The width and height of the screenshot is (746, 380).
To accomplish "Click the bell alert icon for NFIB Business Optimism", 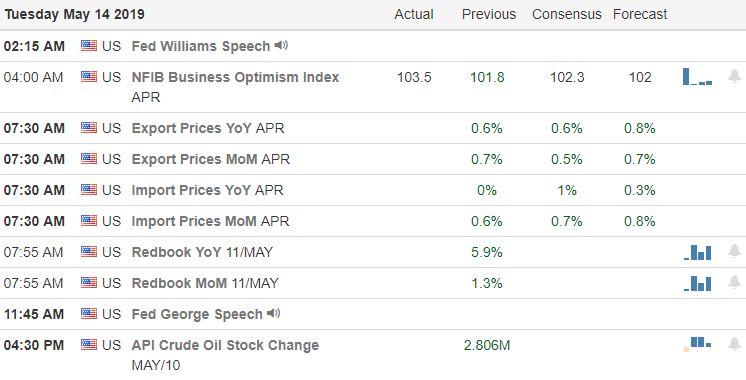I will [x=734, y=76].
